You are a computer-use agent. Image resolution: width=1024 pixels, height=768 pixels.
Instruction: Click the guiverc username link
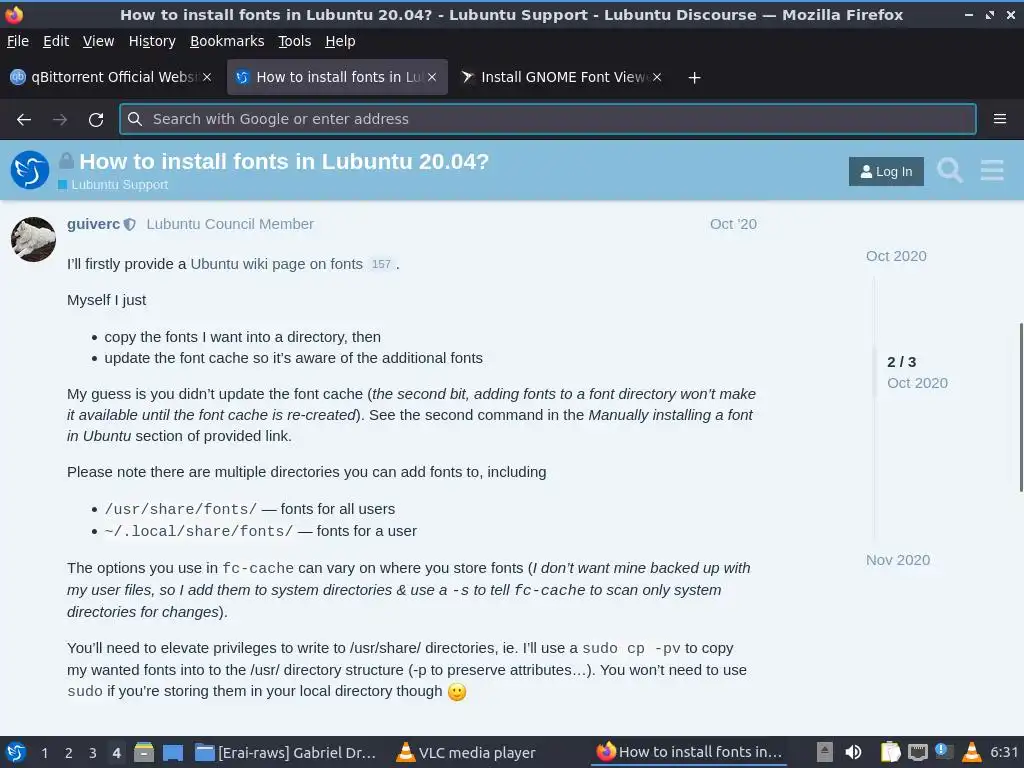(x=93, y=224)
